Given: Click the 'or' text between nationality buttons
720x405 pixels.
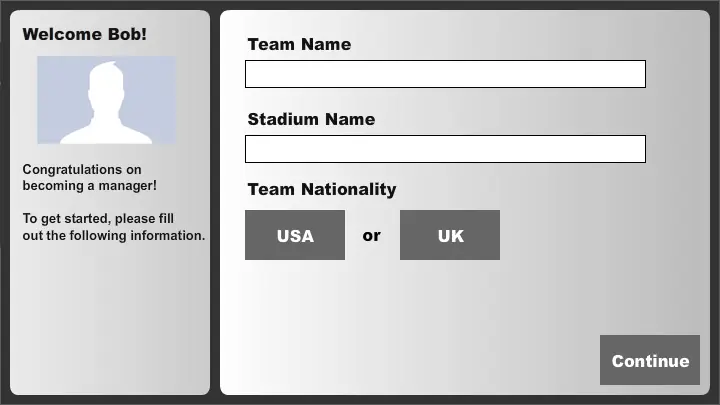Looking at the screenshot, I should click(372, 236).
